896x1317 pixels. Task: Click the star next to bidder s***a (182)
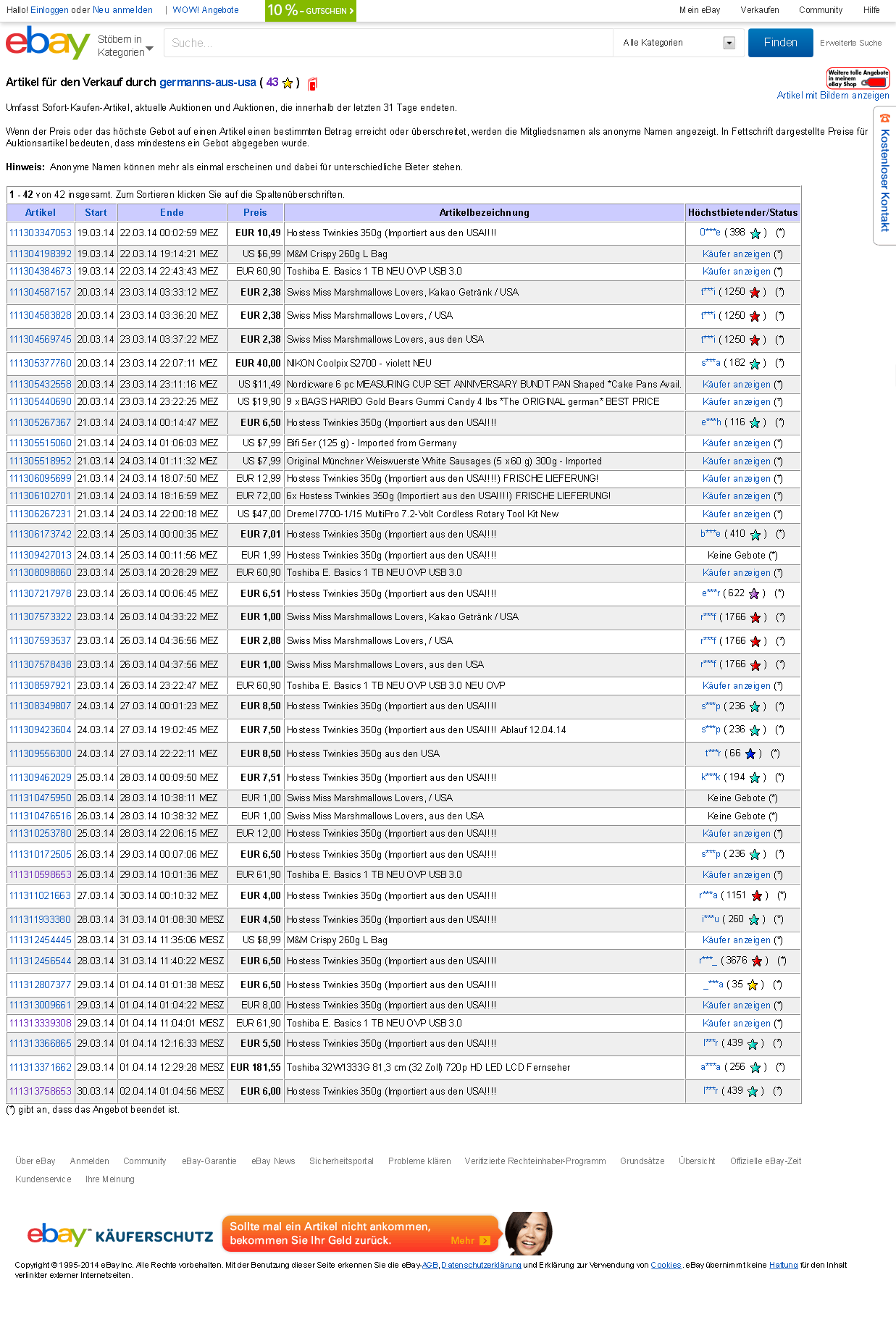[x=755, y=364]
